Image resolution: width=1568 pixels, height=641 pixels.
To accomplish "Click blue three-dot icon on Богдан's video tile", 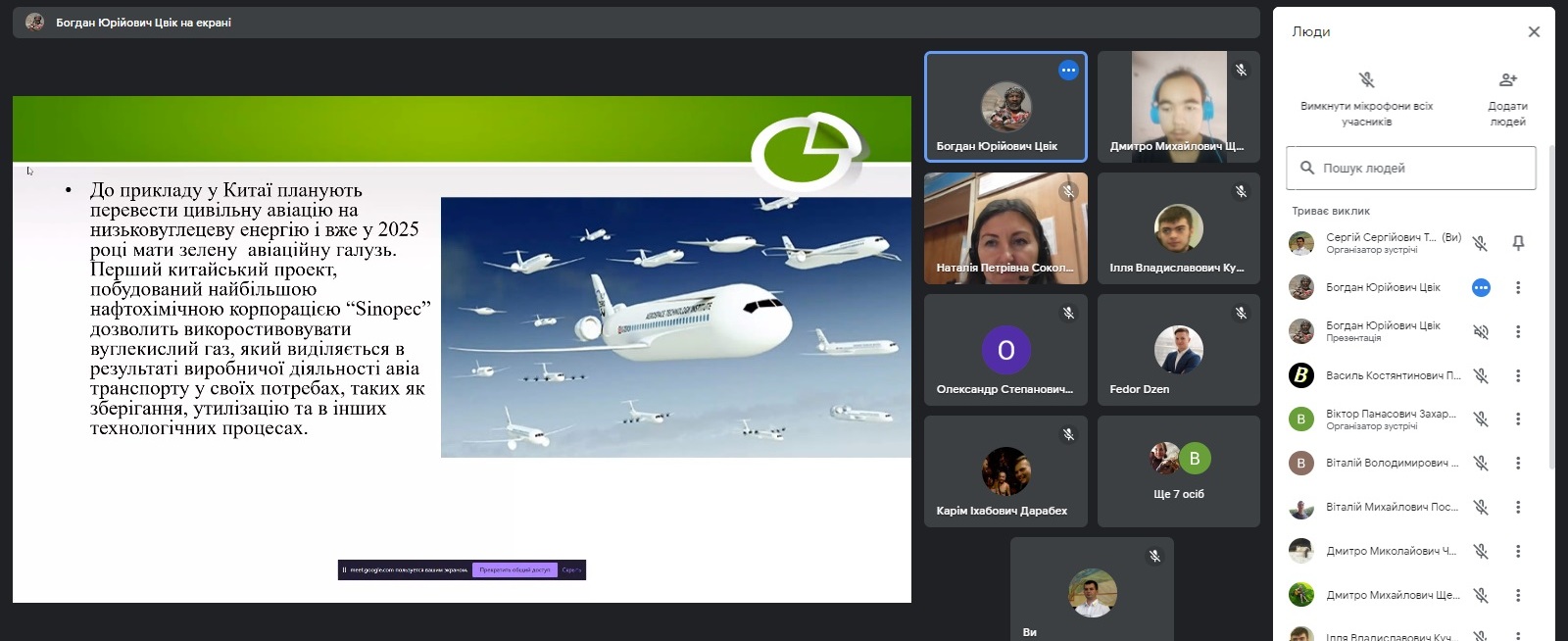I will click(1068, 71).
